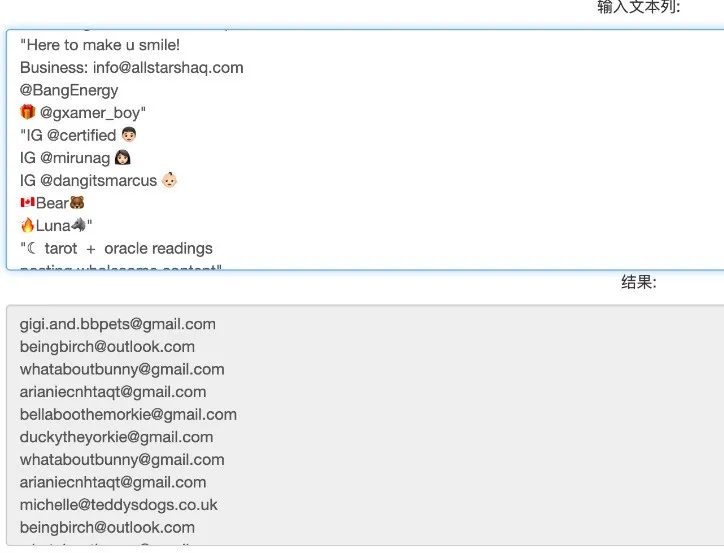Click the duckytheyorkie@gmail.com result line

point(116,437)
